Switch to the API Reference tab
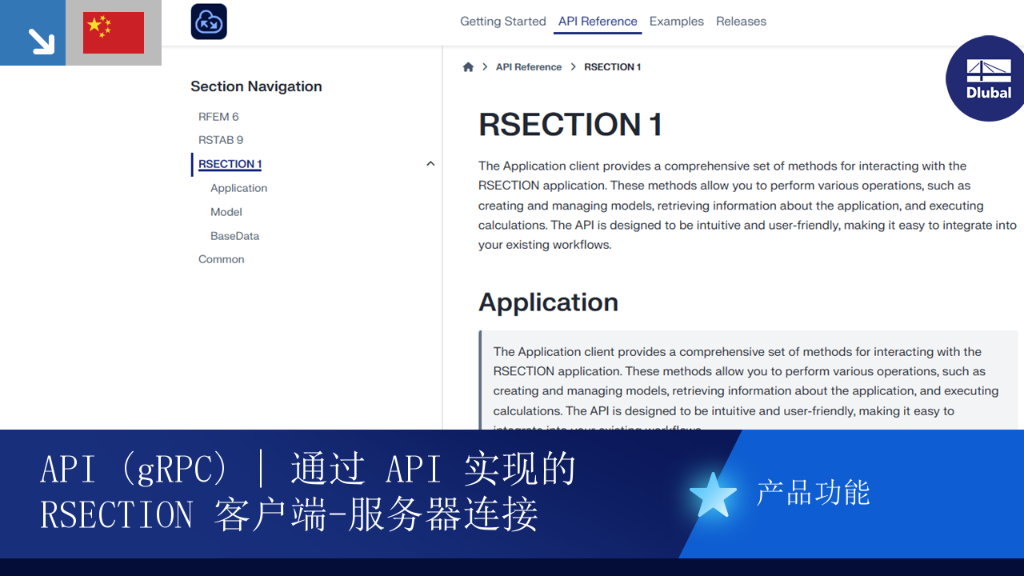 (598, 21)
